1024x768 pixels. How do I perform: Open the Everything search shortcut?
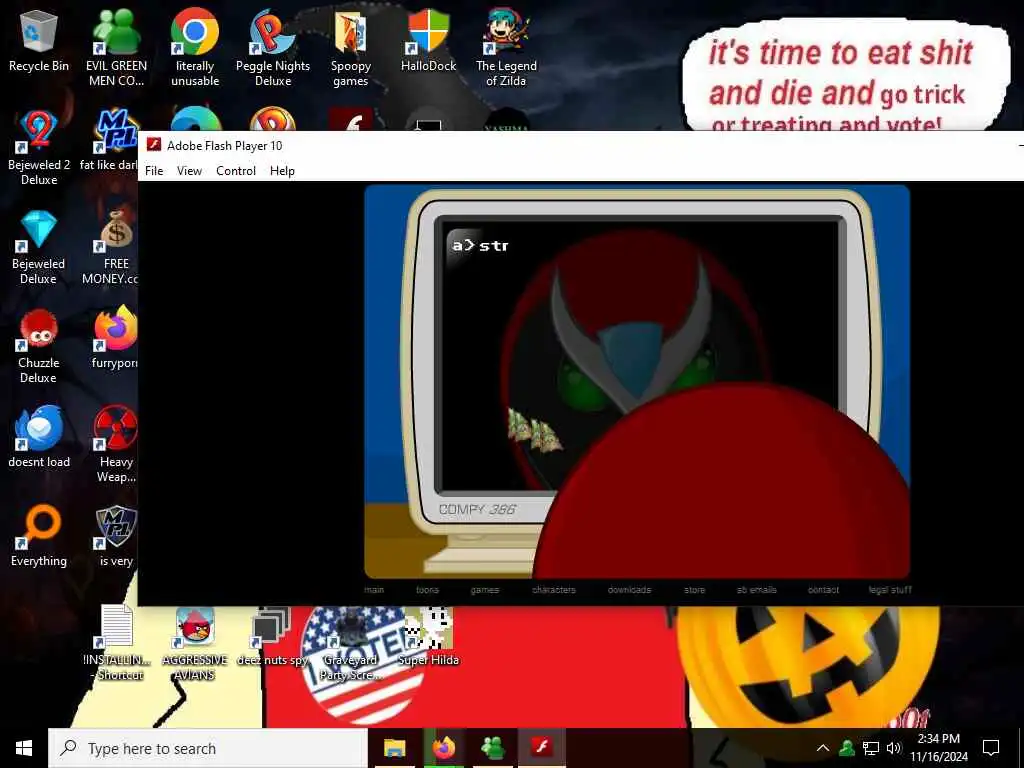tap(39, 536)
